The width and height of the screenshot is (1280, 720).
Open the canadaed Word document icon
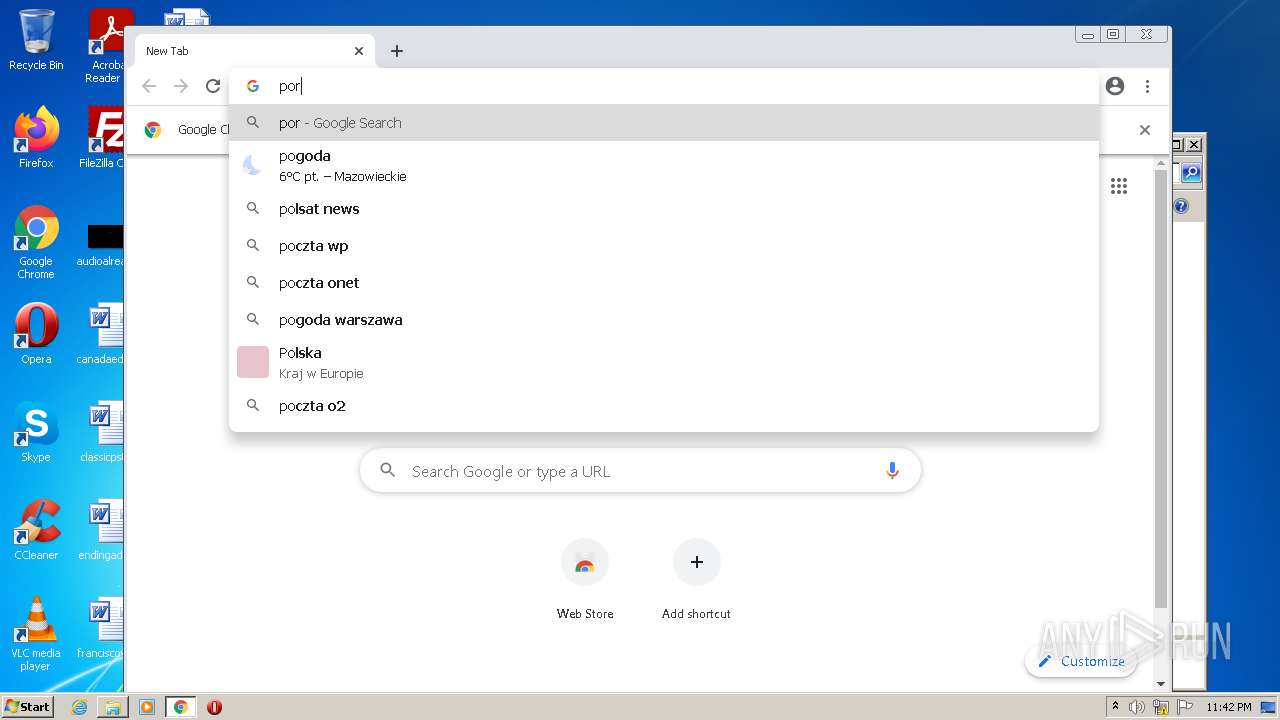100,334
